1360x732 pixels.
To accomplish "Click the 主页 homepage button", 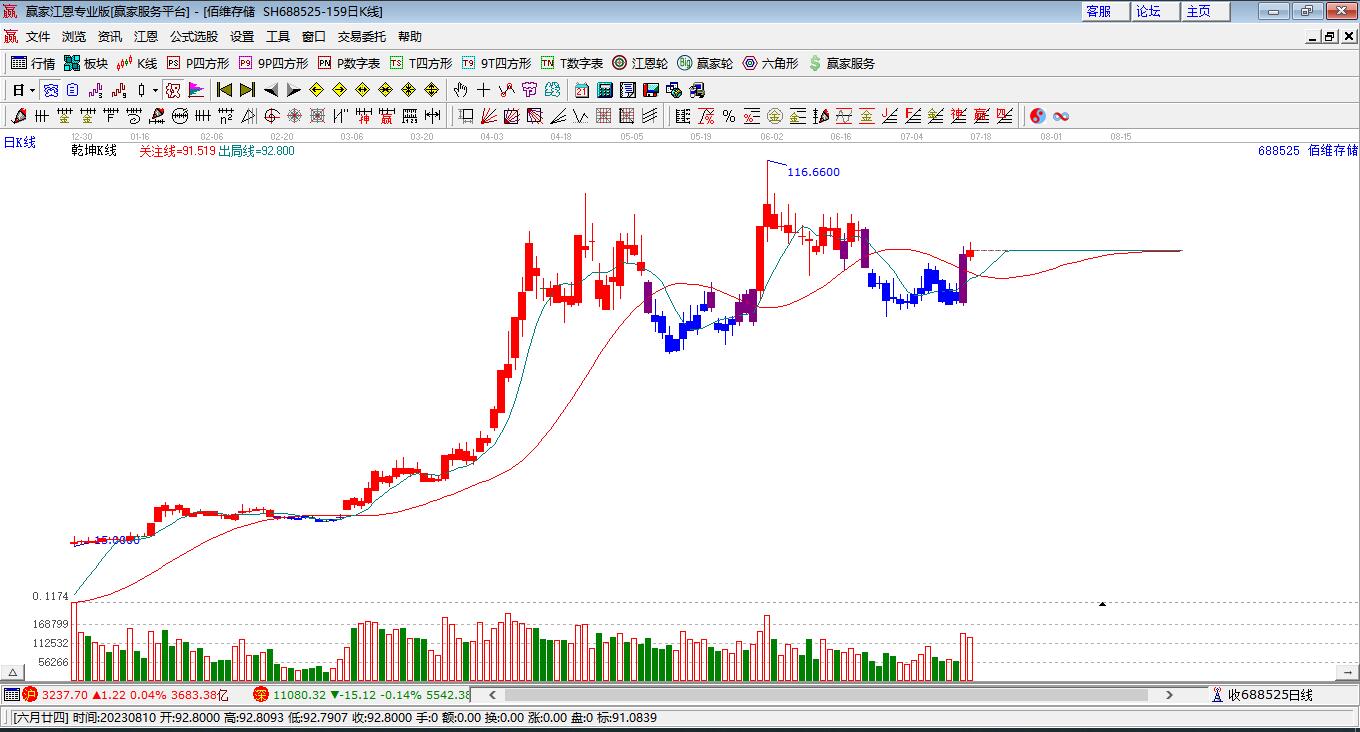I will click(1205, 11).
